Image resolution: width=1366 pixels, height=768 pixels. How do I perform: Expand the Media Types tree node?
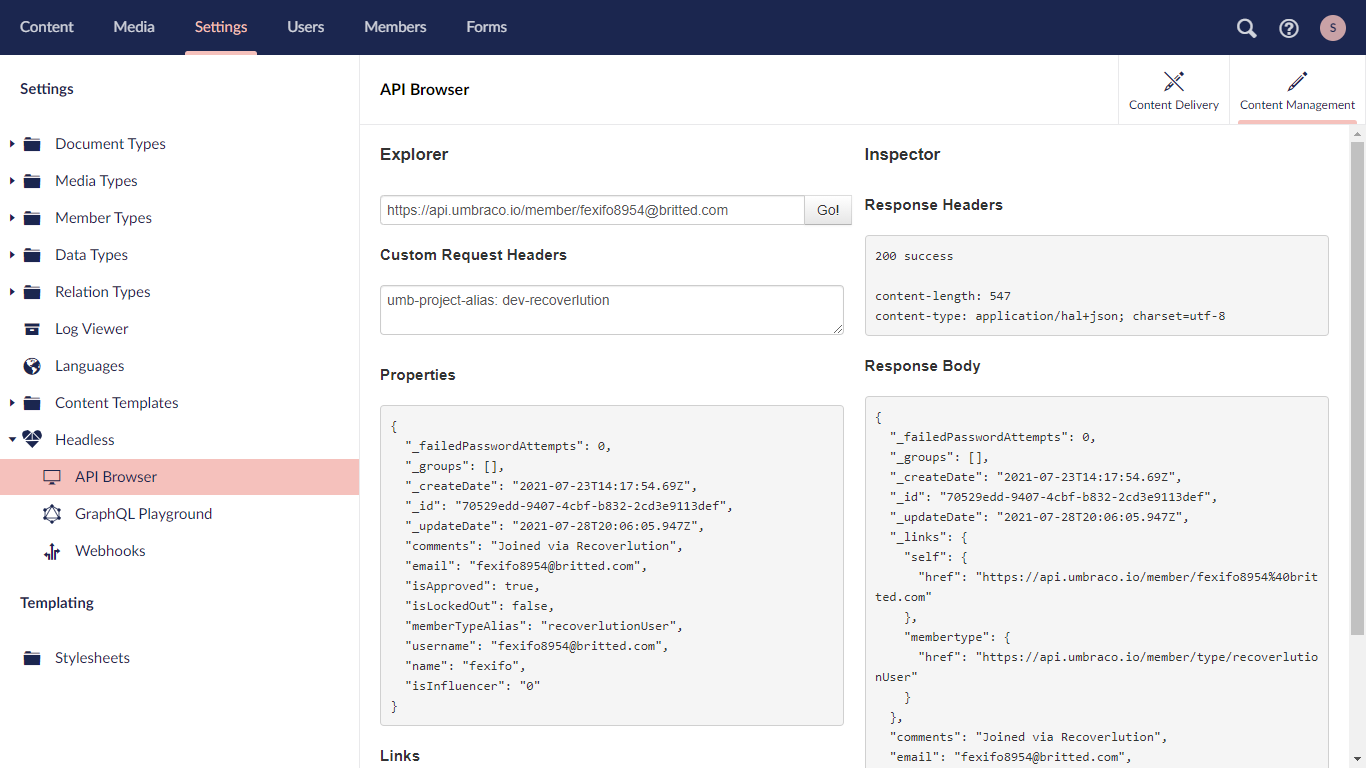(12, 181)
